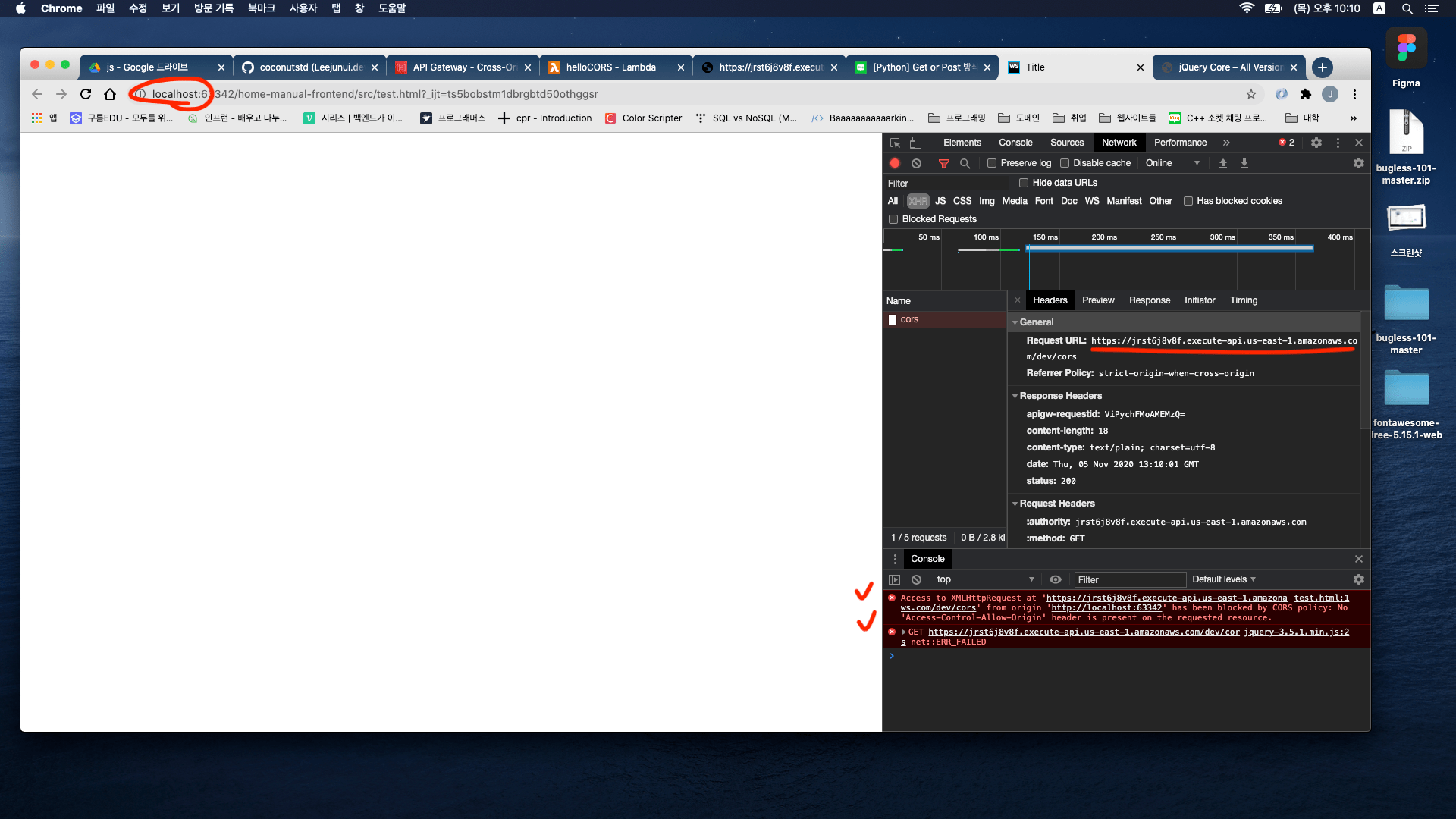Search network requests with magnifier icon

pyautogui.click(x=965, y=163)
